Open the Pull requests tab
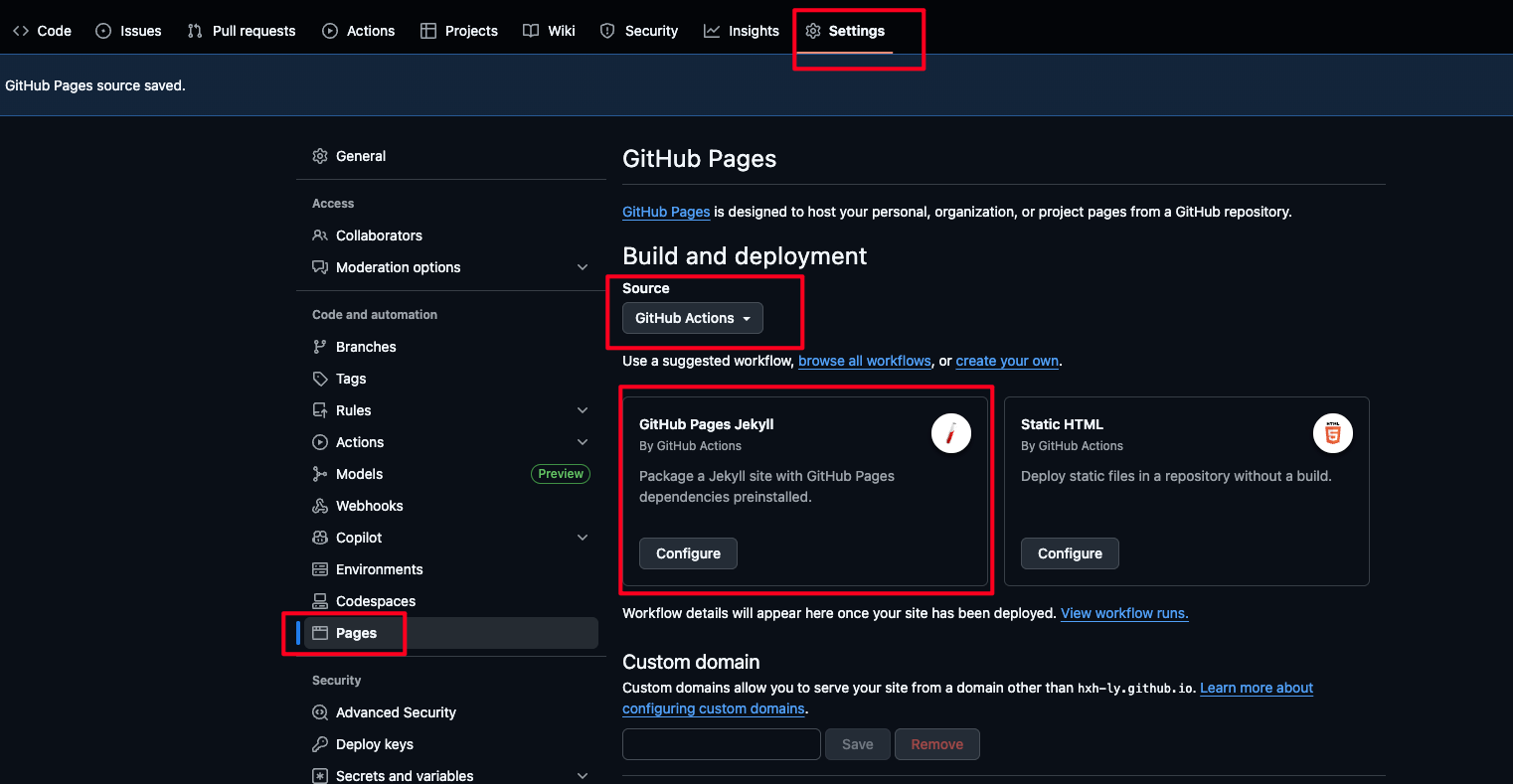This screenshot has width=1513, height=784. click(x=242, y=31)
